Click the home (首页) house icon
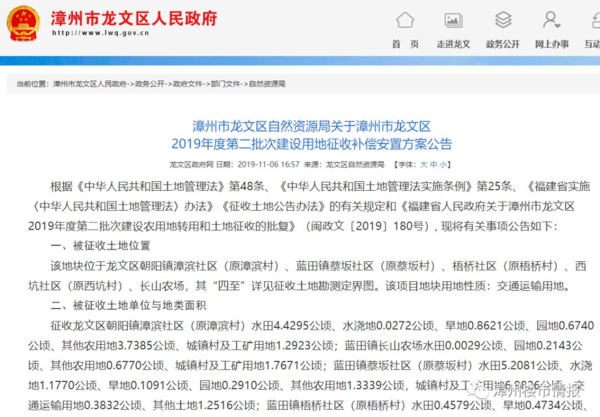 click(405, 20)
